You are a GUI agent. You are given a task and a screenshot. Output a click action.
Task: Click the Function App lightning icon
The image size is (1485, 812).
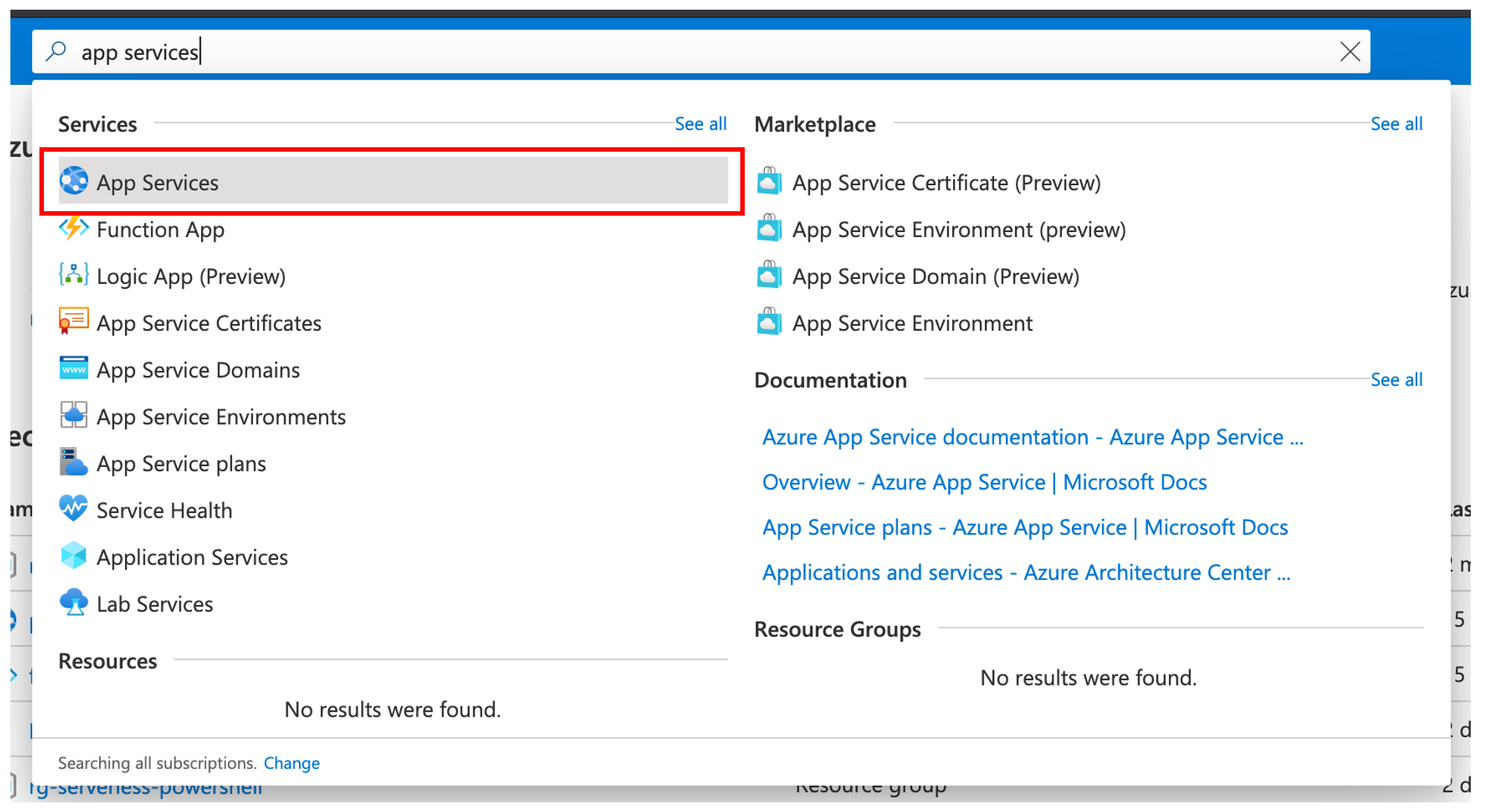click(74, 228)
